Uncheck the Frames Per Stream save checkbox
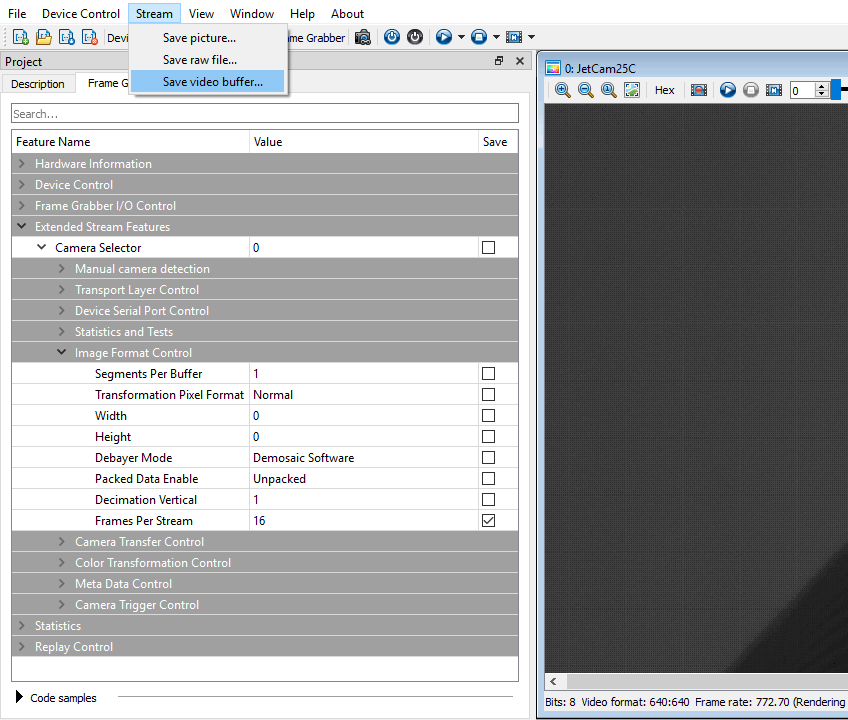 click(x=488, y=520)
